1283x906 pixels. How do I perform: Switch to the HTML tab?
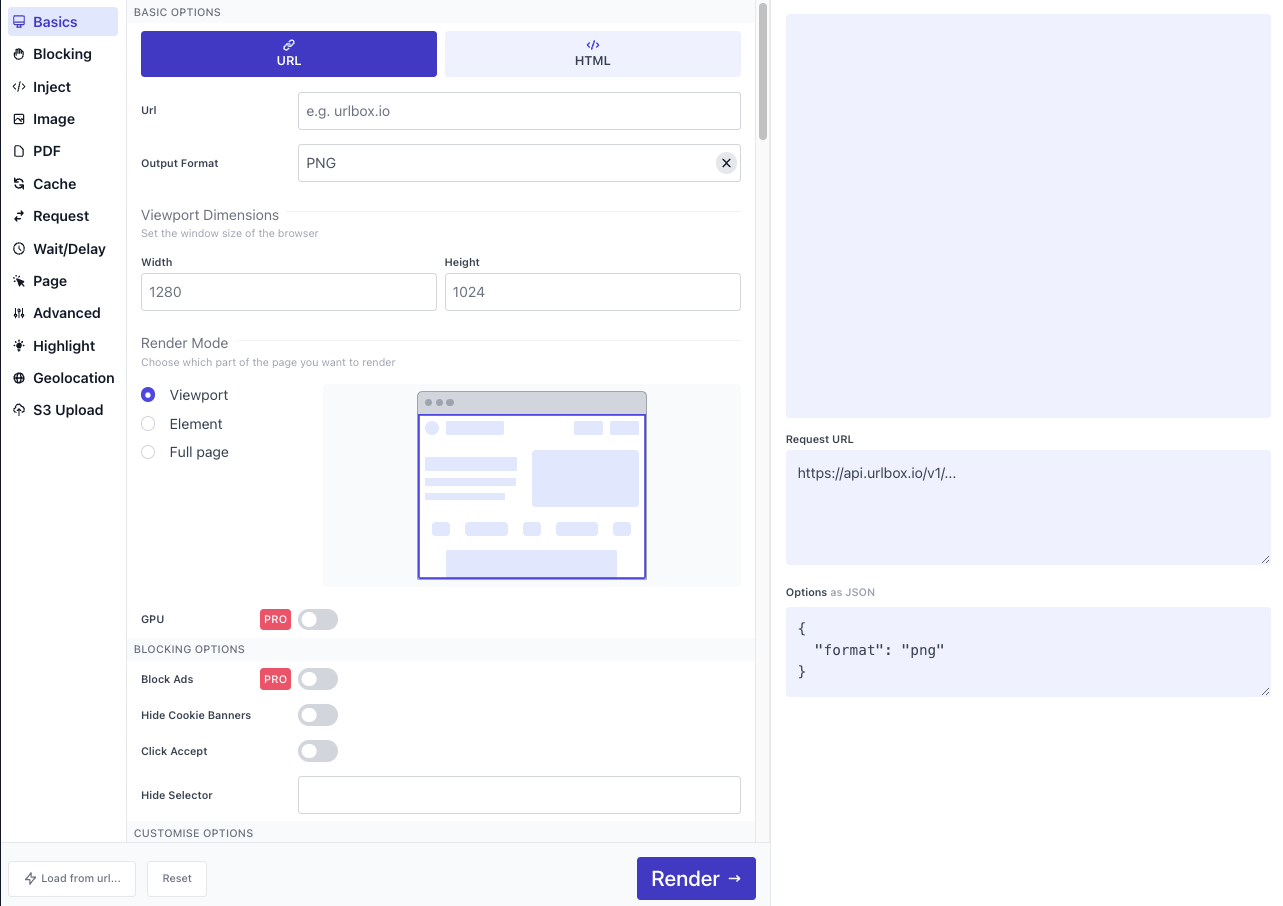click(592, 54)
